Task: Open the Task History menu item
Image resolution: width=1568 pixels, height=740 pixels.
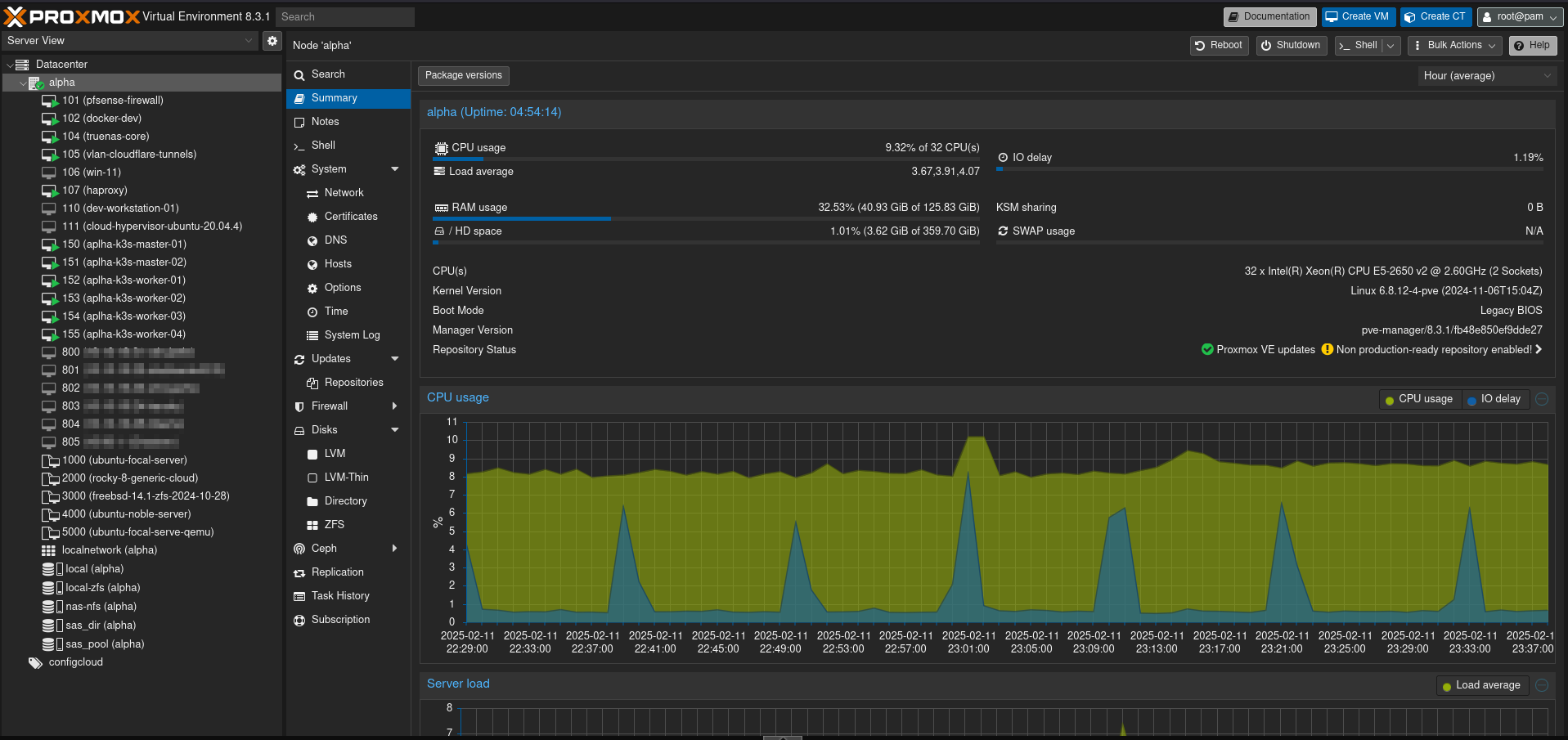Action: coord(340,596)
